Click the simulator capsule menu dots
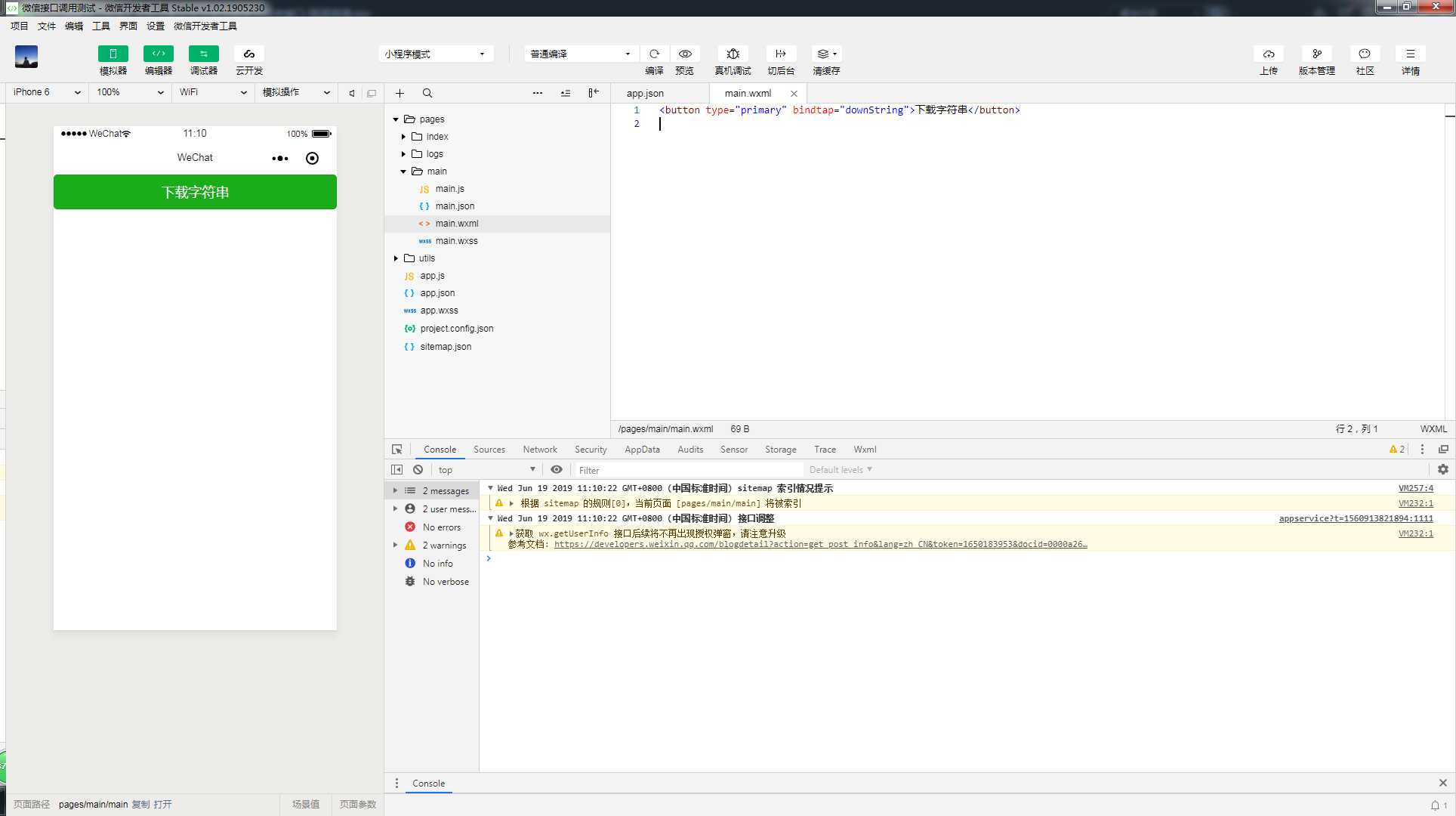Screen dimensions: 1456x816 click(x=280, y=158)
